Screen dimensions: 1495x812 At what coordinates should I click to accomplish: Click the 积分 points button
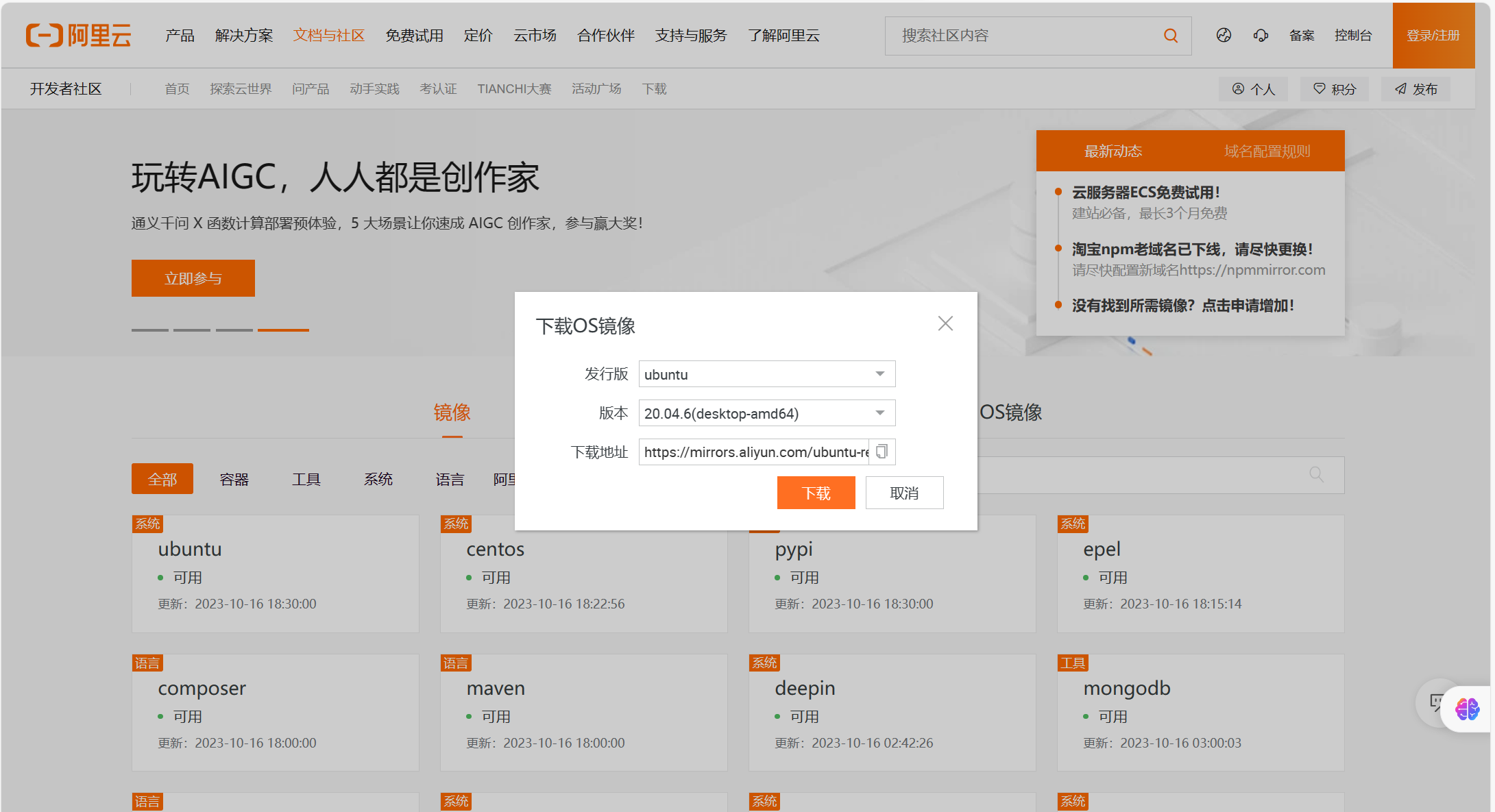(1334, 89)
